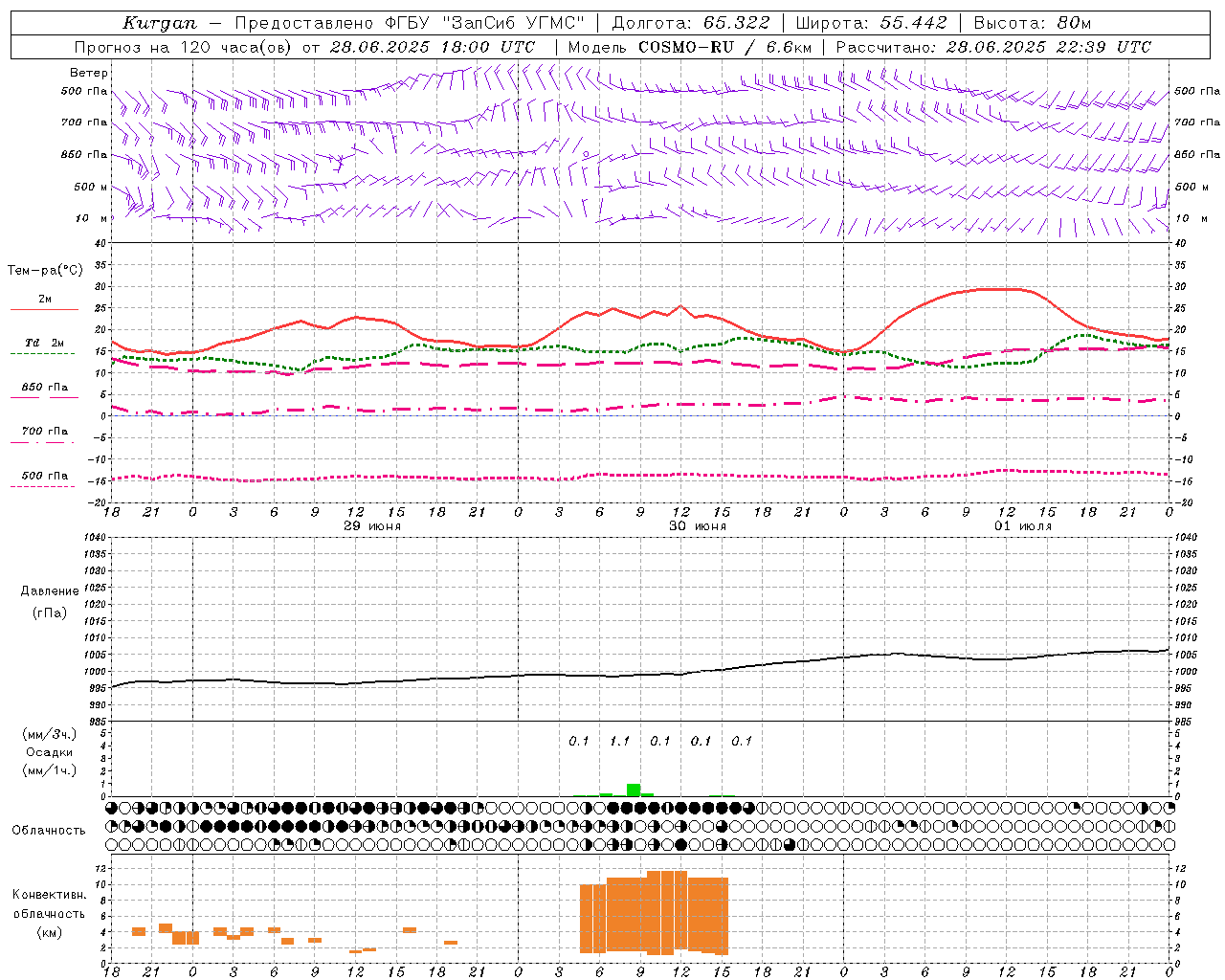
Task: Click the "1.1" precipitation amount value
Action: (x=620, y=742)
